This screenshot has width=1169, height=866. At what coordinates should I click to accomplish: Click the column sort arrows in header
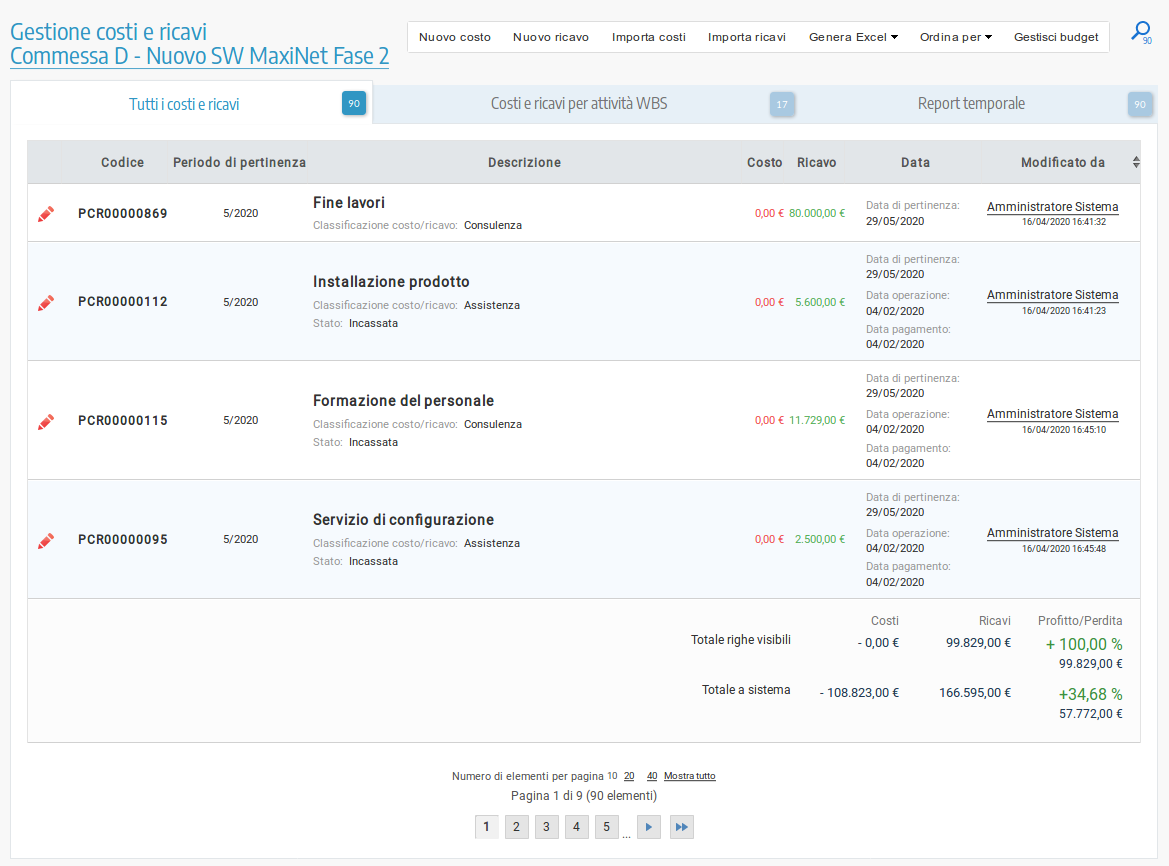[1135, 162]
